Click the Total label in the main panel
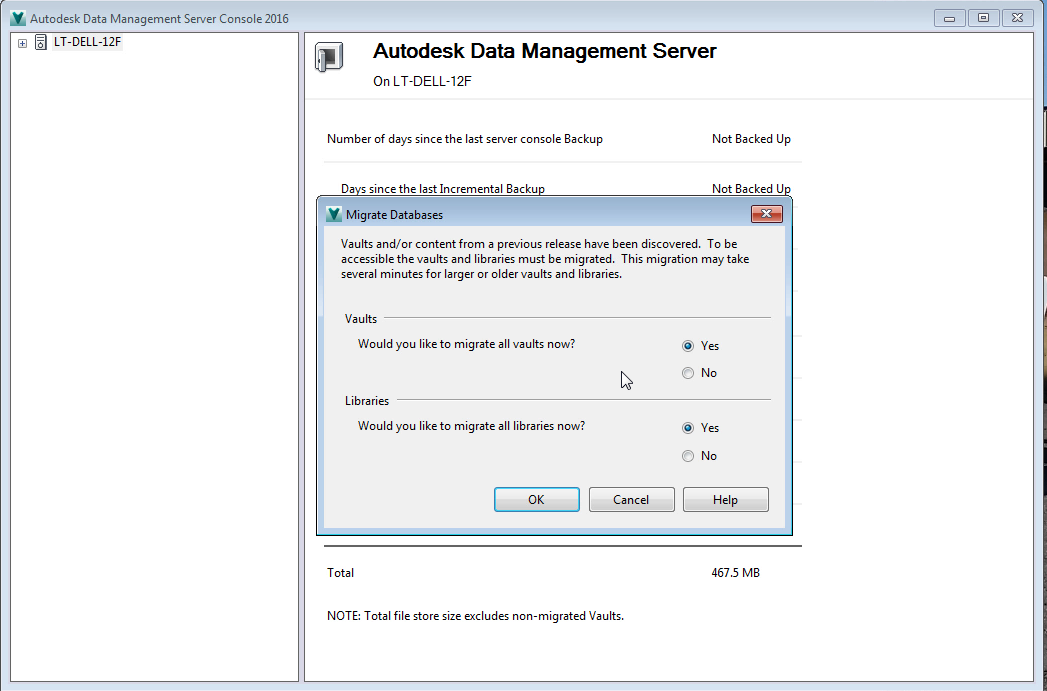 (341, 573)
